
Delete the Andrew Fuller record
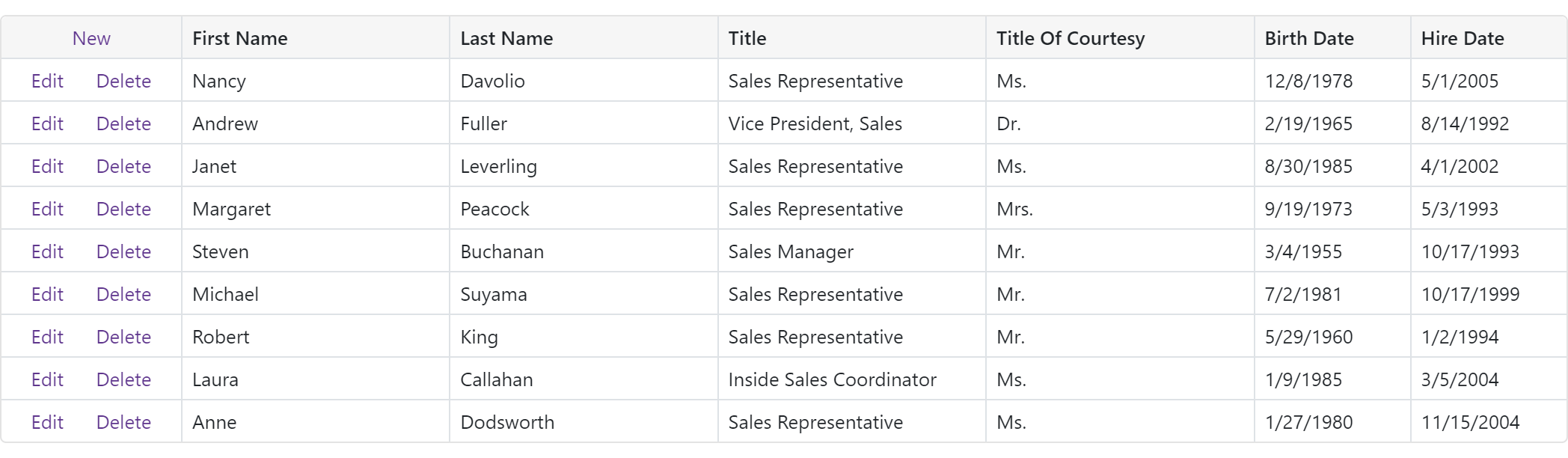pyautogui.click(x=123, y=123)
